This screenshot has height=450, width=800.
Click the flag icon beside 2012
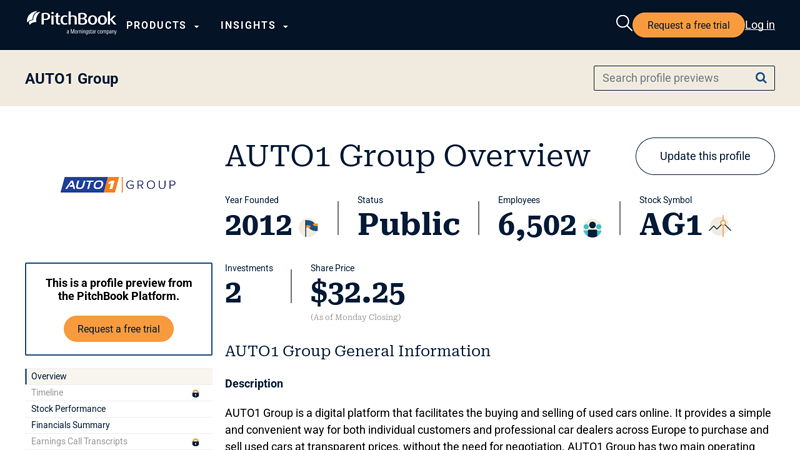(309, 227)
